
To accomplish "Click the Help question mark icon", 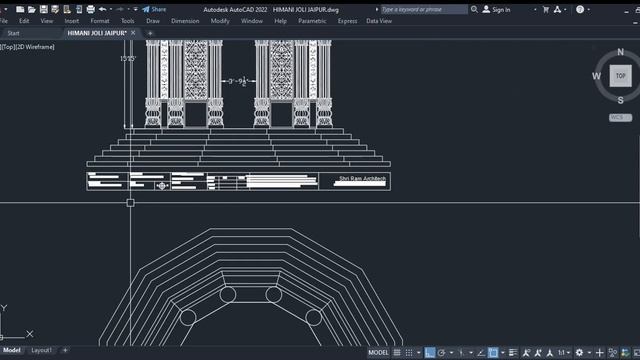I will pos(580,9).
